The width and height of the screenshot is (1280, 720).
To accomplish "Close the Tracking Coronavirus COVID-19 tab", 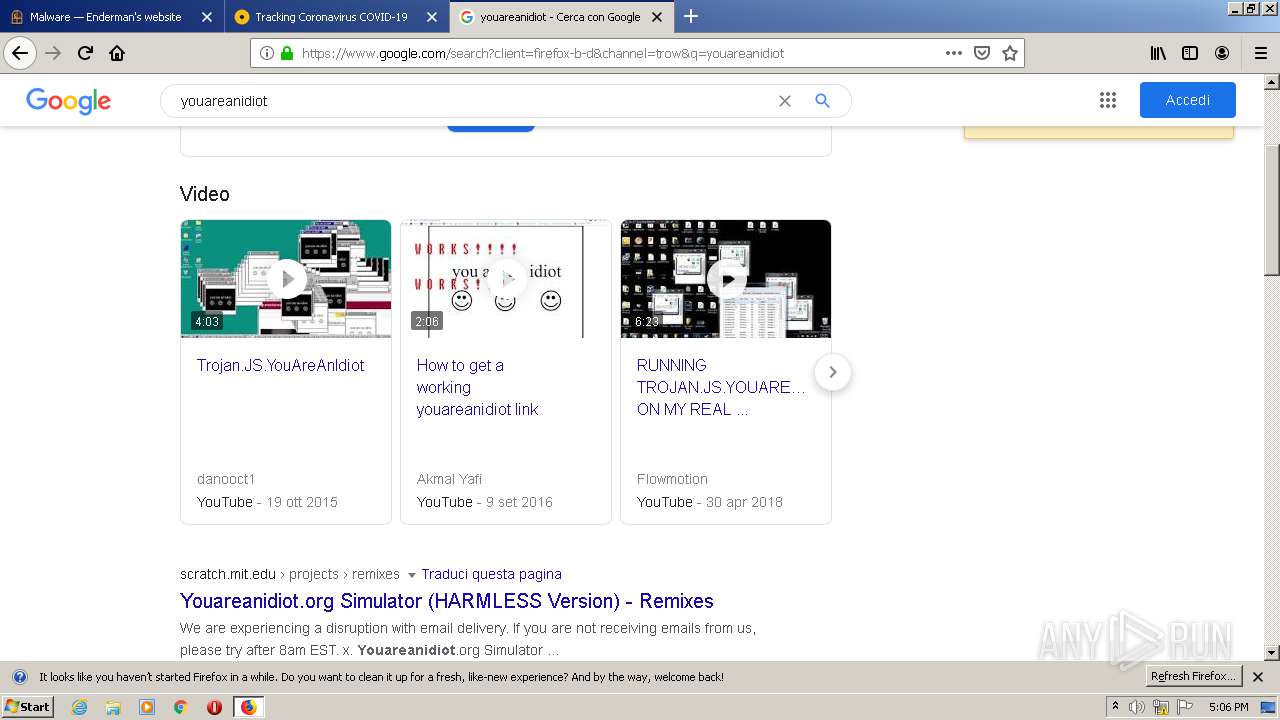I will coord(432,17).
